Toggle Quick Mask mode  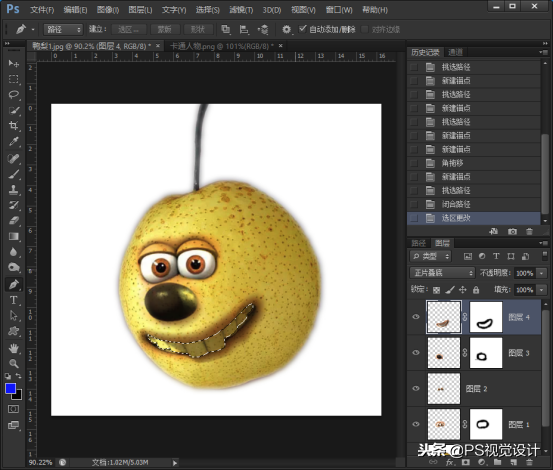pos(13,409)
